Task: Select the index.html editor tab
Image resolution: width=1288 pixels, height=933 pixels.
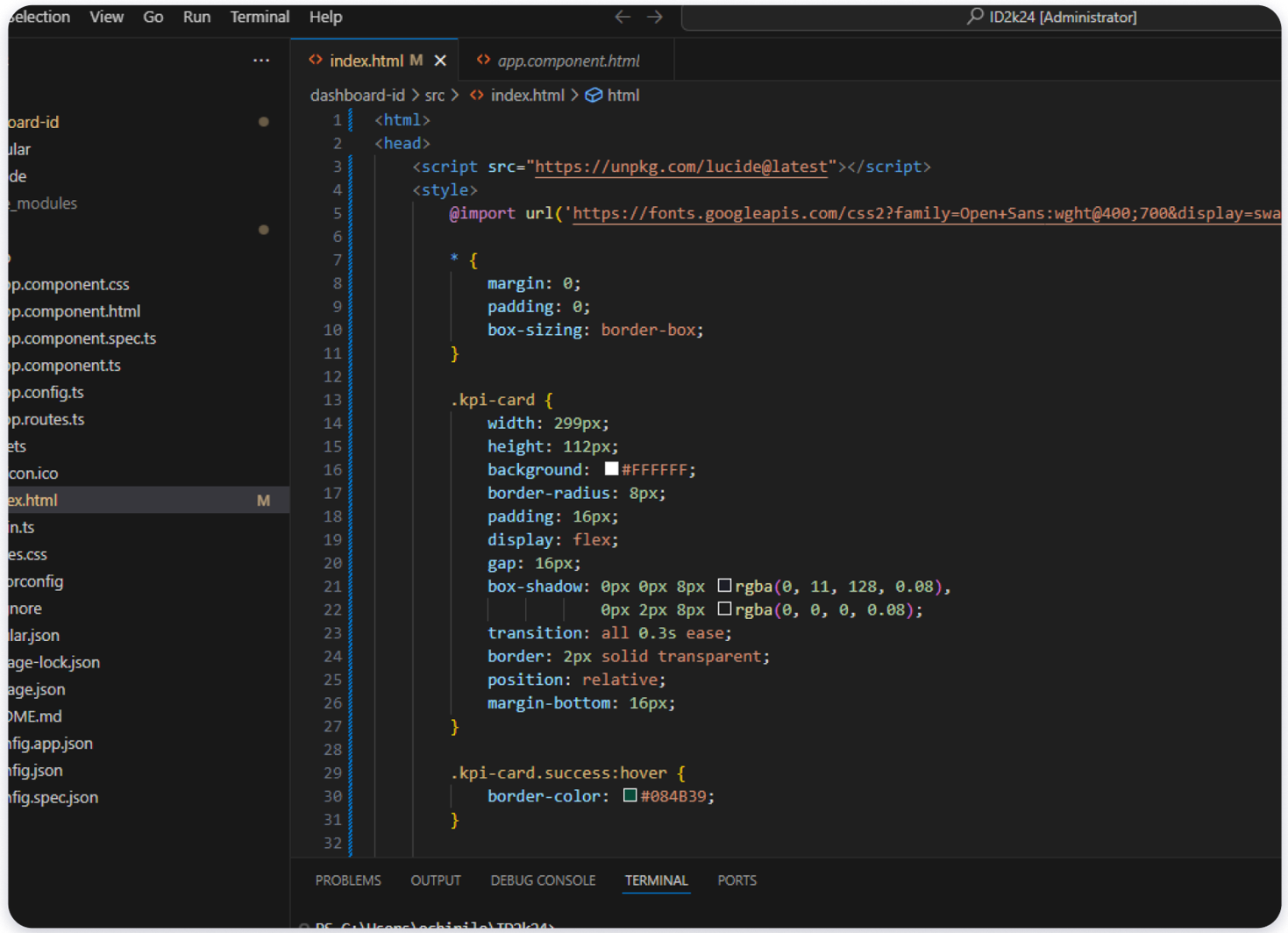Action: tap(374, 61)
